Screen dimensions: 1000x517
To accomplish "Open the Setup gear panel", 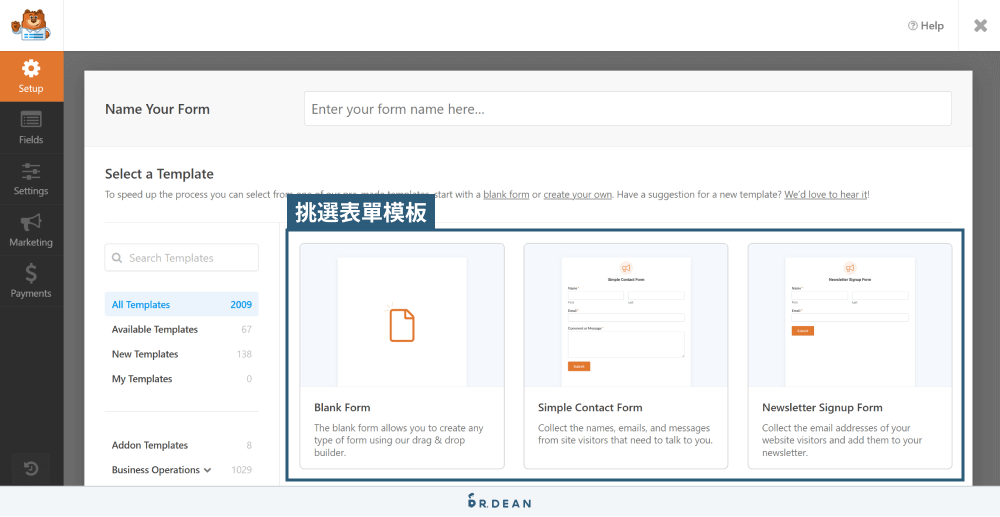I will coord(31,76).
